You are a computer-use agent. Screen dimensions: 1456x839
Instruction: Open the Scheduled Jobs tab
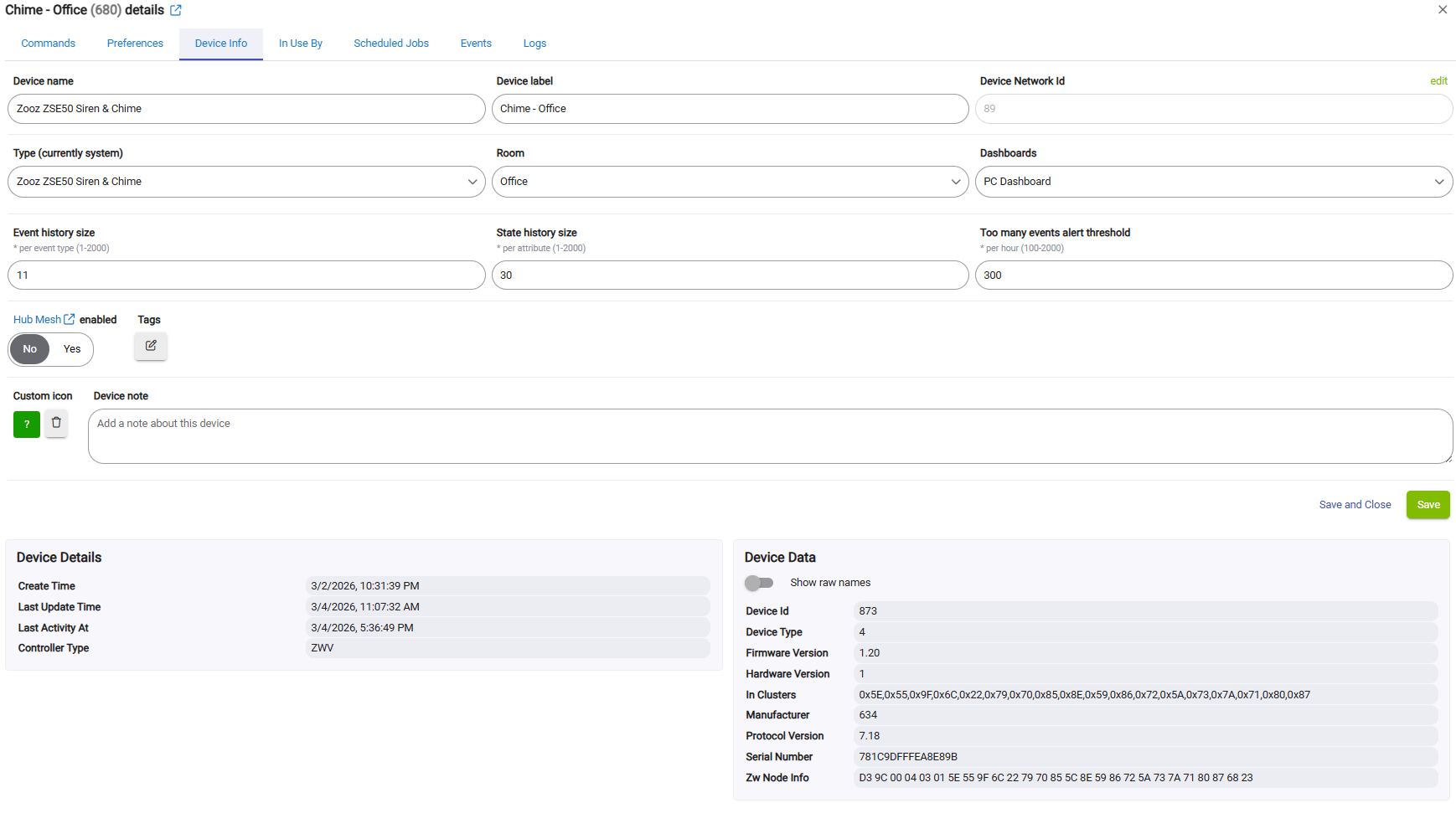pos(390,44)
